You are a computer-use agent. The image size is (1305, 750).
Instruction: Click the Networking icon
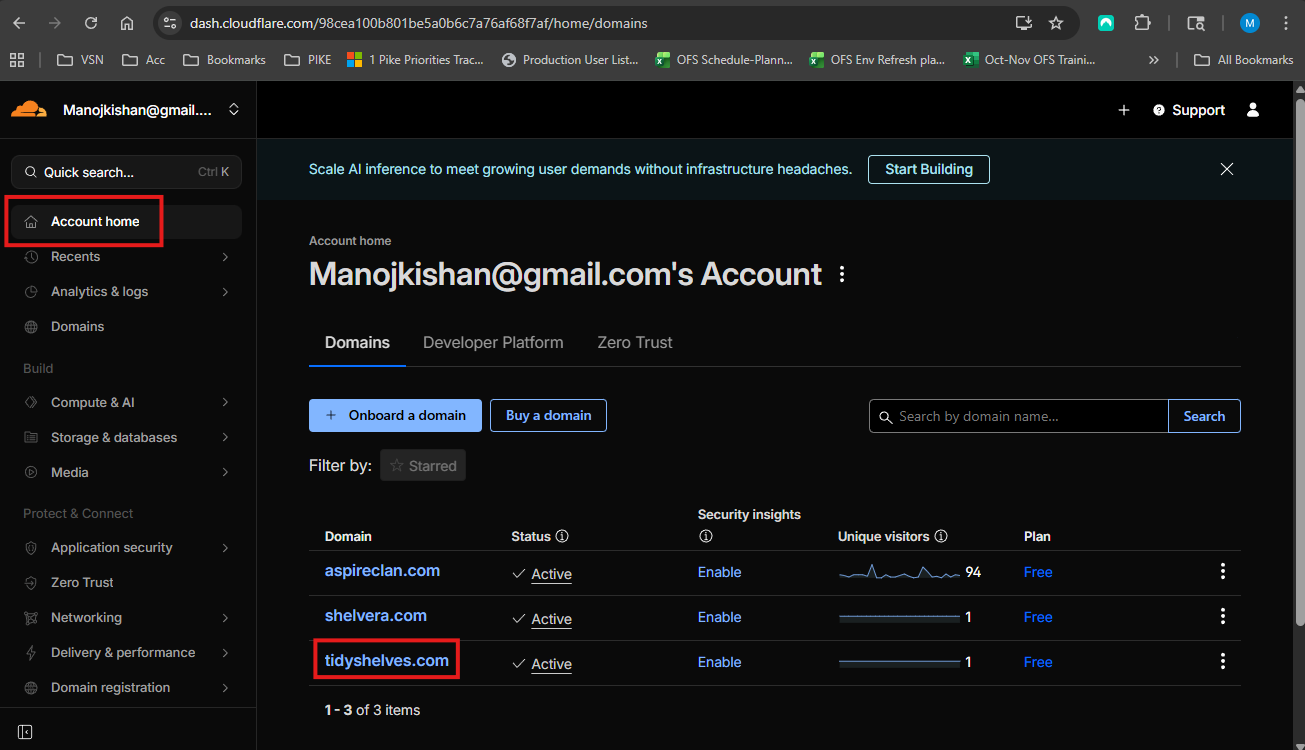point(31,618)
